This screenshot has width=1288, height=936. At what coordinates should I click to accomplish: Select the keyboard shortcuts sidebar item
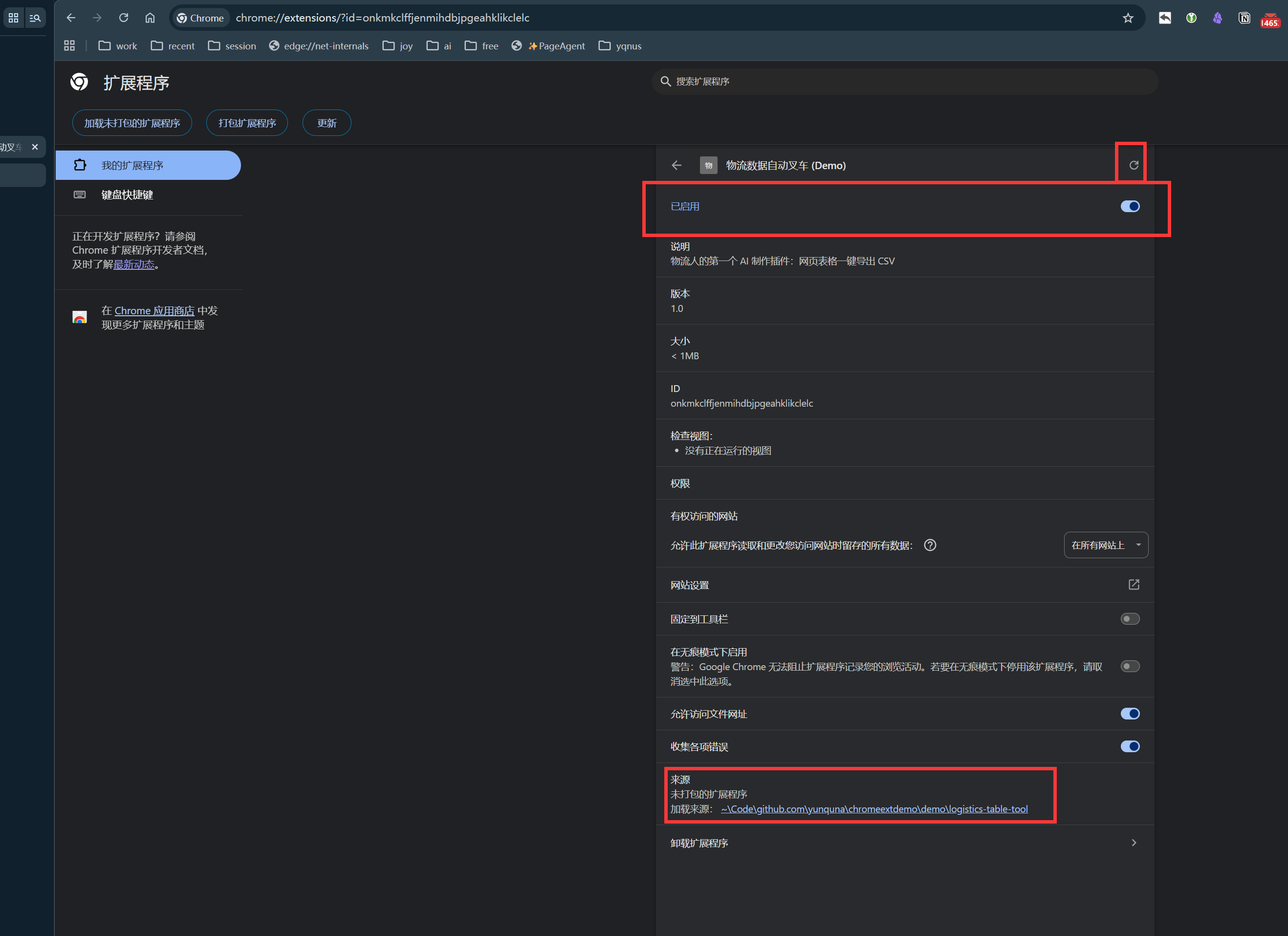coord(127,195)
